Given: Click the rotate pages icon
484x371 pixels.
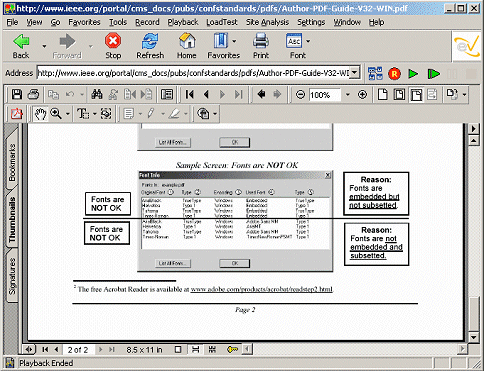Looking at the screenshot, I should (x=452, y=94).
